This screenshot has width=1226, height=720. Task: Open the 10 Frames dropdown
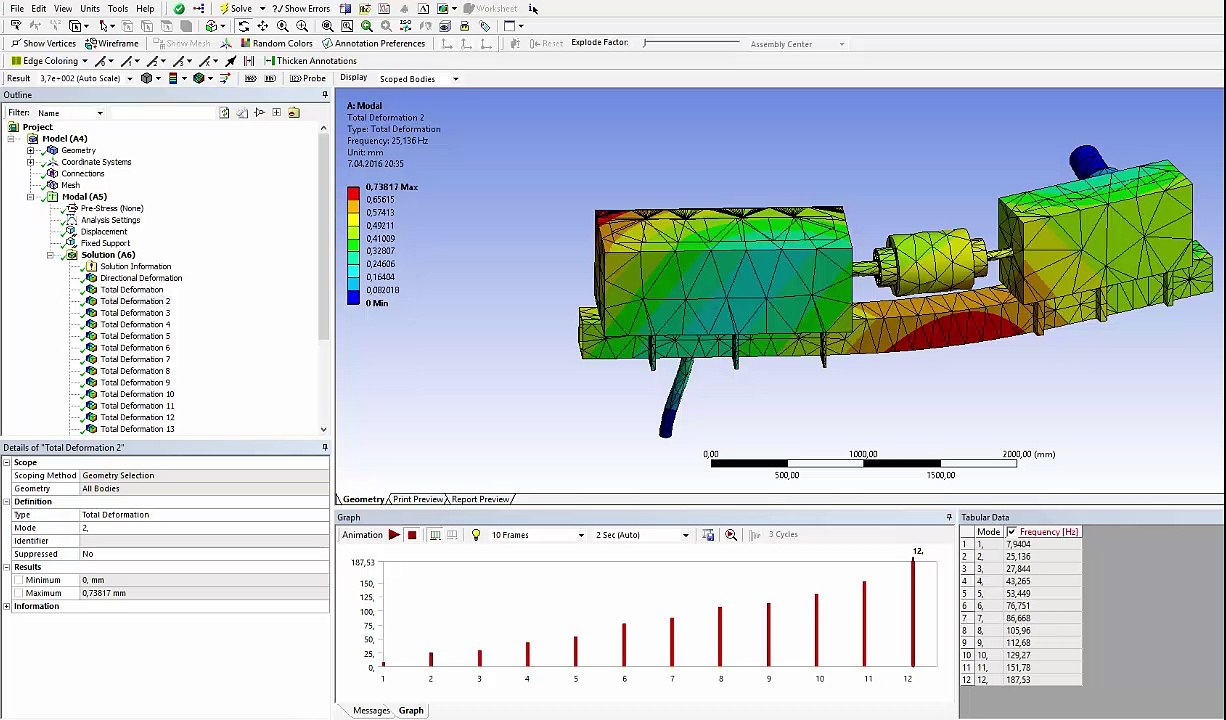580,535
